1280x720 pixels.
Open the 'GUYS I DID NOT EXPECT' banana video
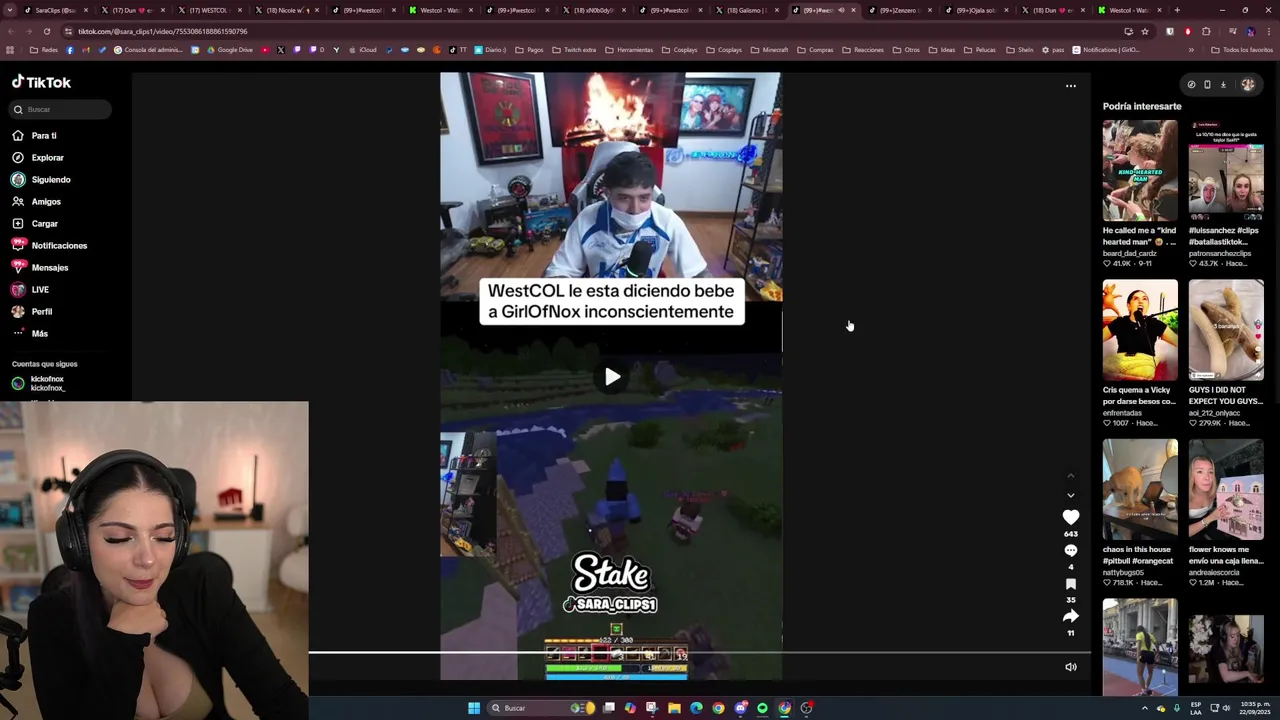(1226, 330)
